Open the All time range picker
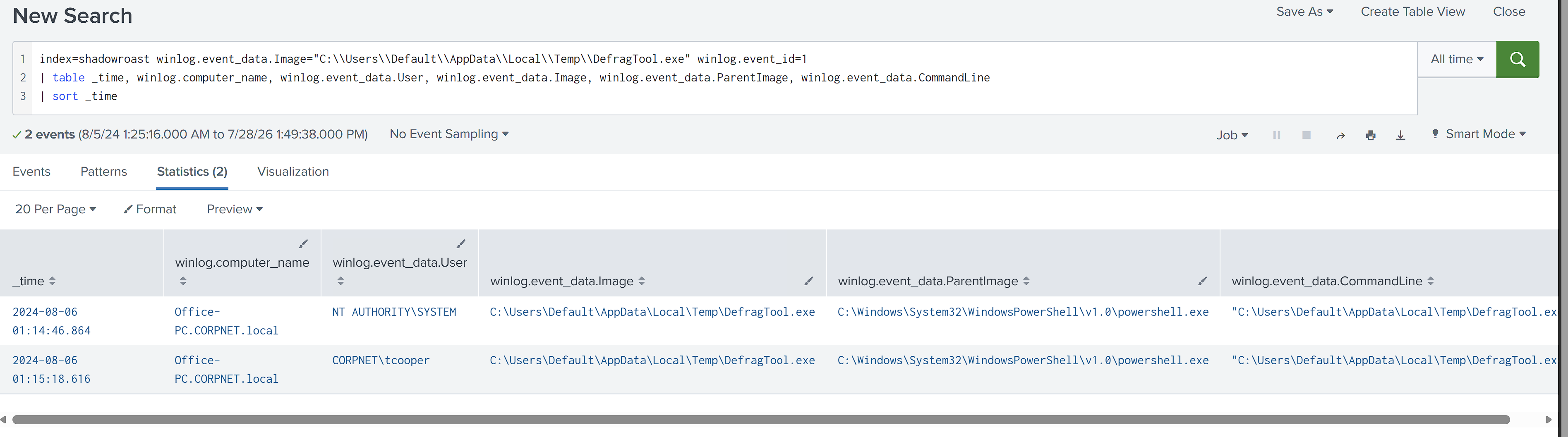Viewport: 1568px width, 437px height. point(1457,59)
